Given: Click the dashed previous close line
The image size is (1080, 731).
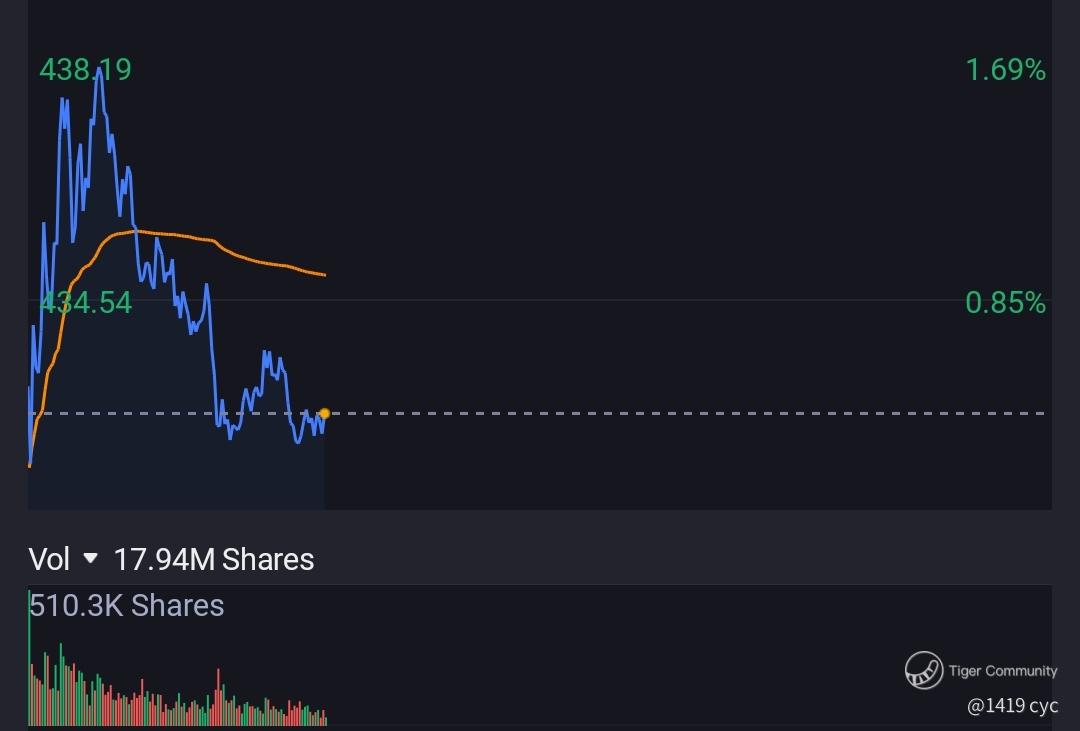Looking at the screenshot, I should (680, 413).
